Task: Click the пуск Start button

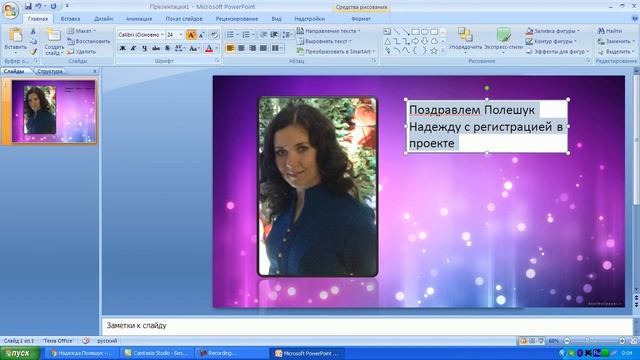Action: 20,353
